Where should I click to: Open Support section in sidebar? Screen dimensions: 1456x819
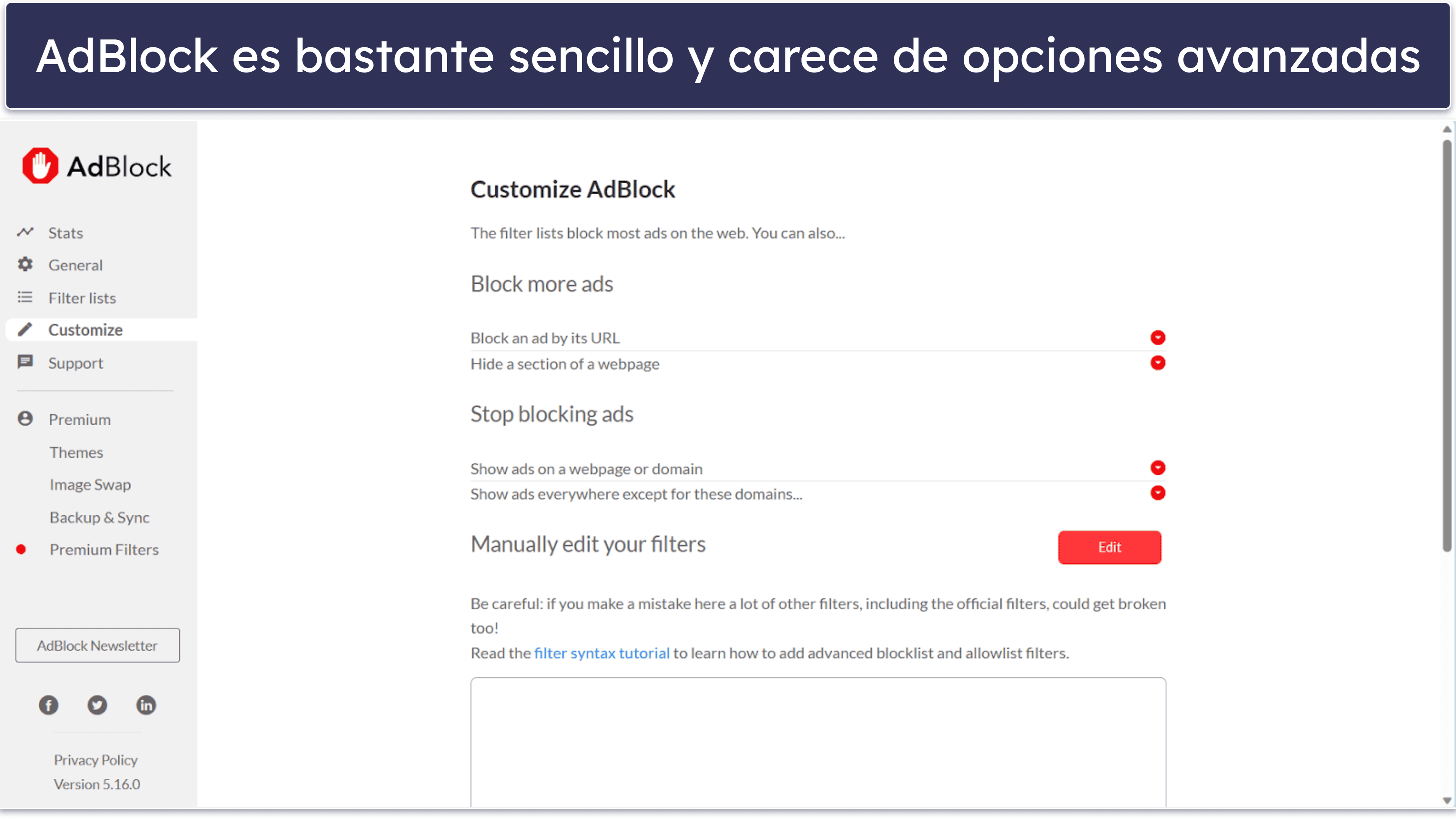coord(76,362)
